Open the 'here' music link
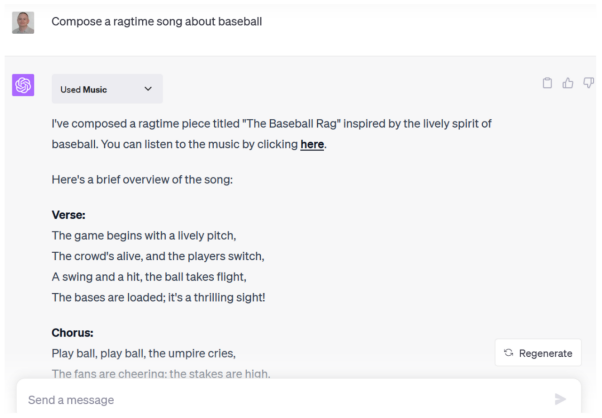This screenshot has width=602, height=418. point(313,145)
